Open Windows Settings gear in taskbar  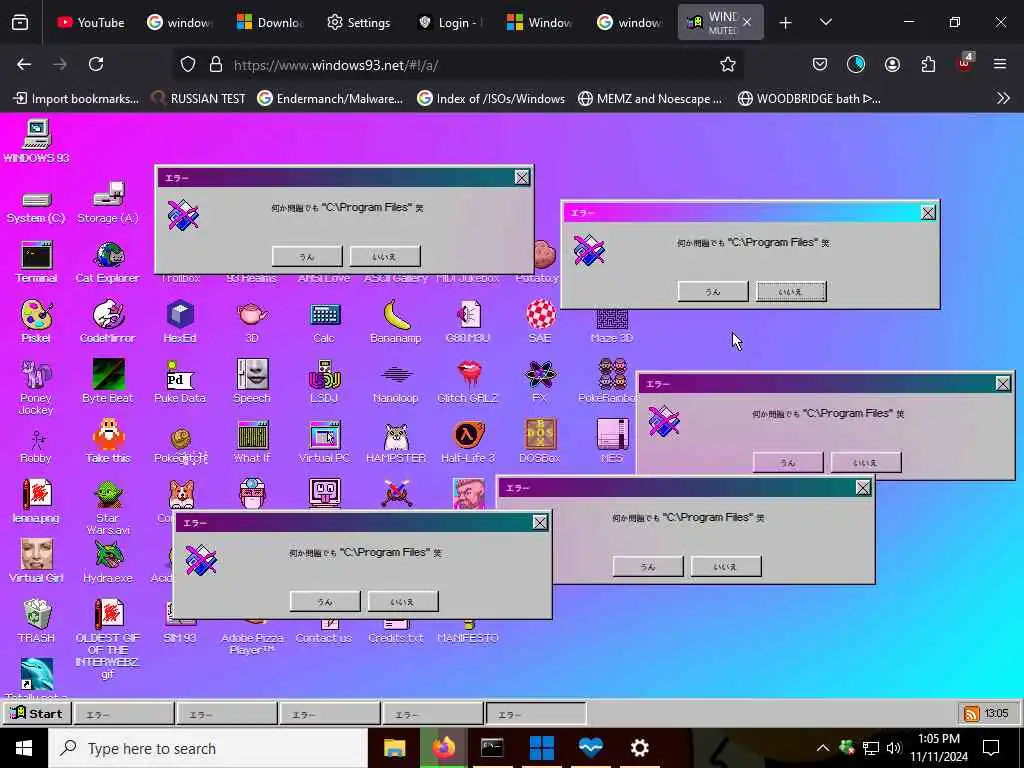(x=639, y=748)
